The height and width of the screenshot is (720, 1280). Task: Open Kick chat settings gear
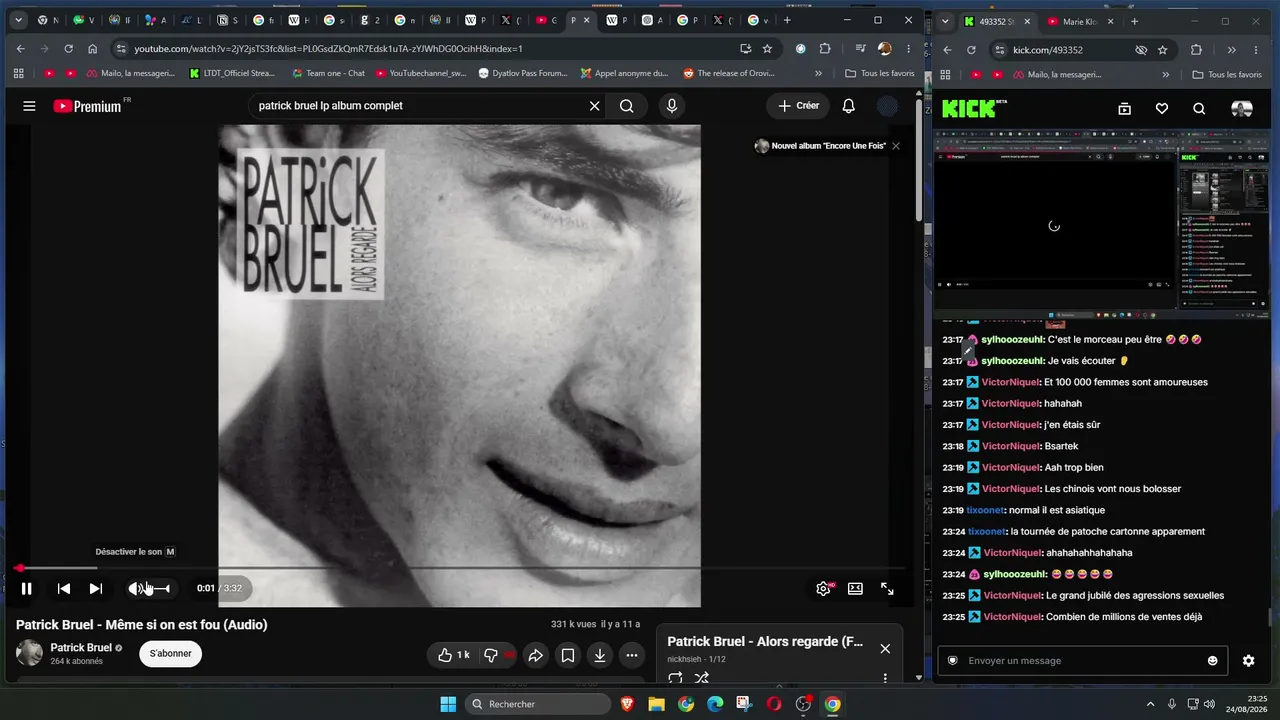(1248, 661)
